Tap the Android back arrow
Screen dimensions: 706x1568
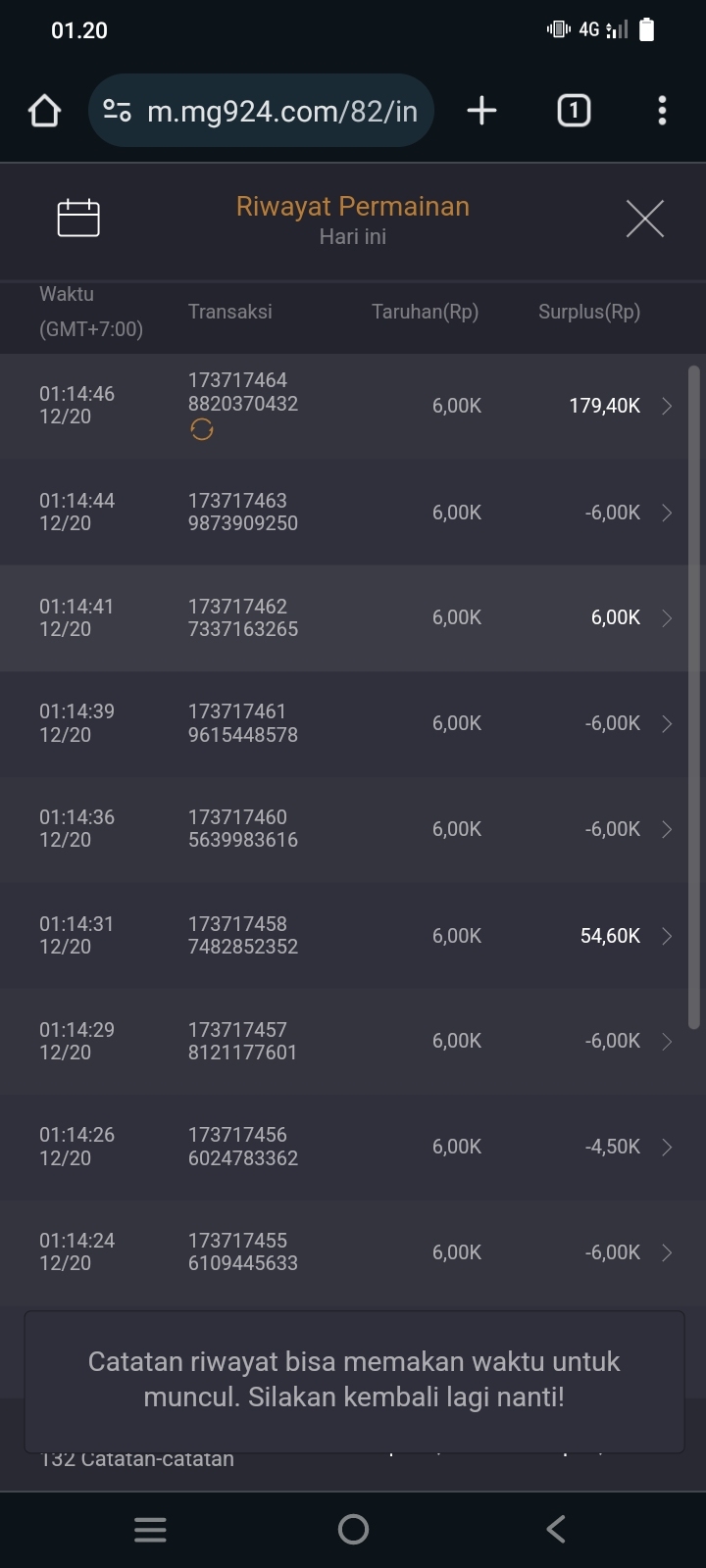556,1529
